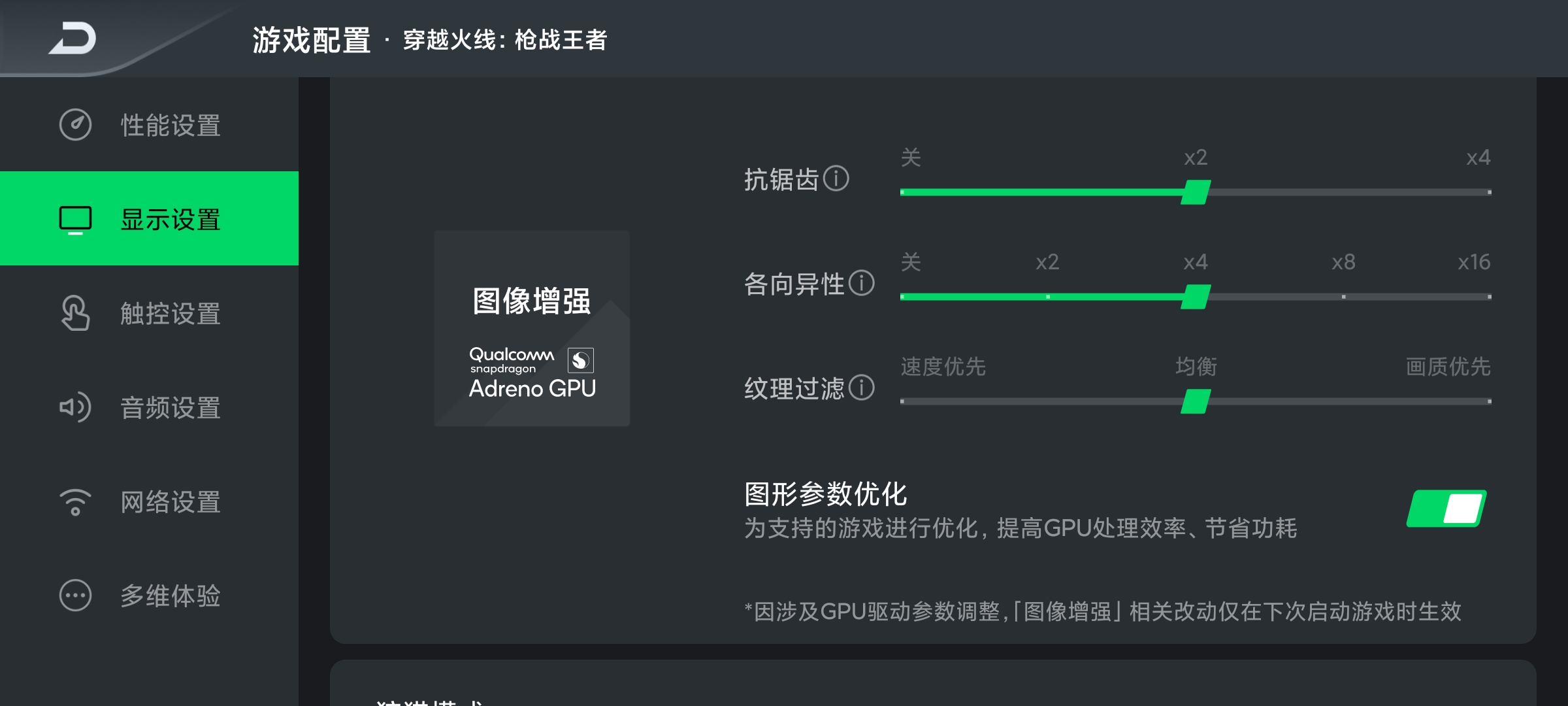The height and width of the screenshot is (706, 1568).
Task: Click the 多维体验 ellipsis bubble icon
Action: [x=76, y=596]
